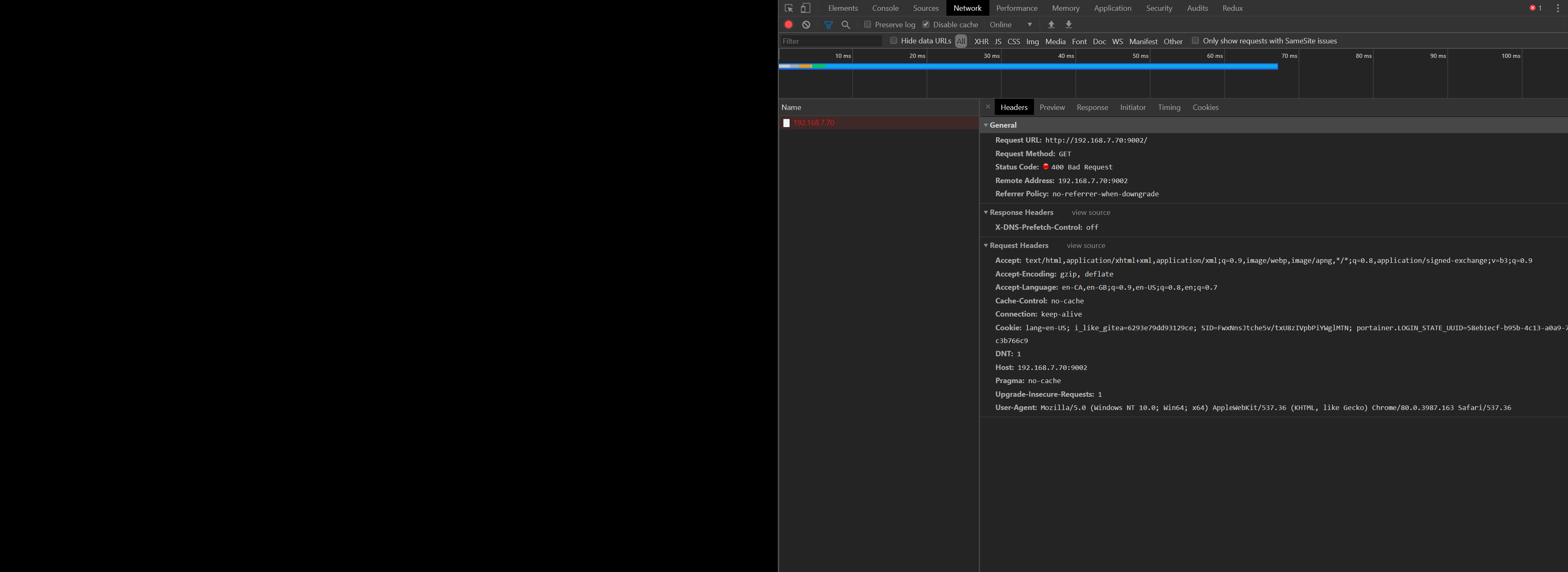Toggle the device toolbar icon
1568x572 pixels.
click(805, 8)
